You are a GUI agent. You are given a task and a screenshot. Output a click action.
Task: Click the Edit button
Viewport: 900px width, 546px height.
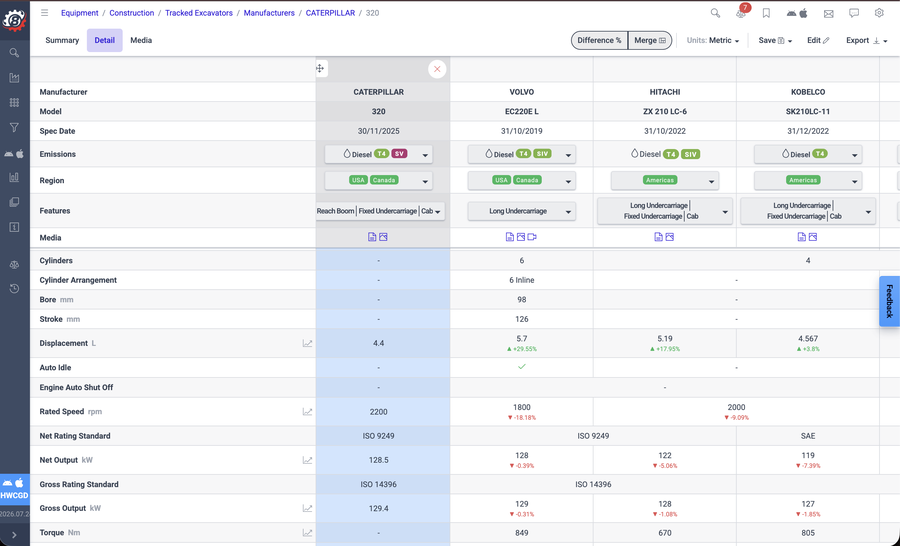point(818,40)
